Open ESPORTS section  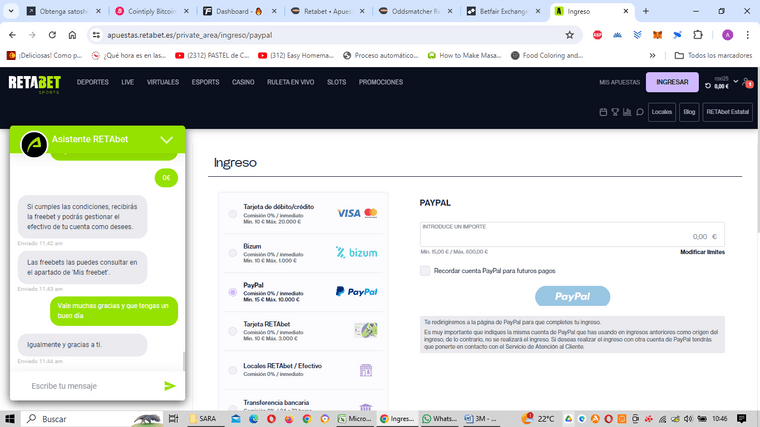pyautogui.click(x=206, y=82)
